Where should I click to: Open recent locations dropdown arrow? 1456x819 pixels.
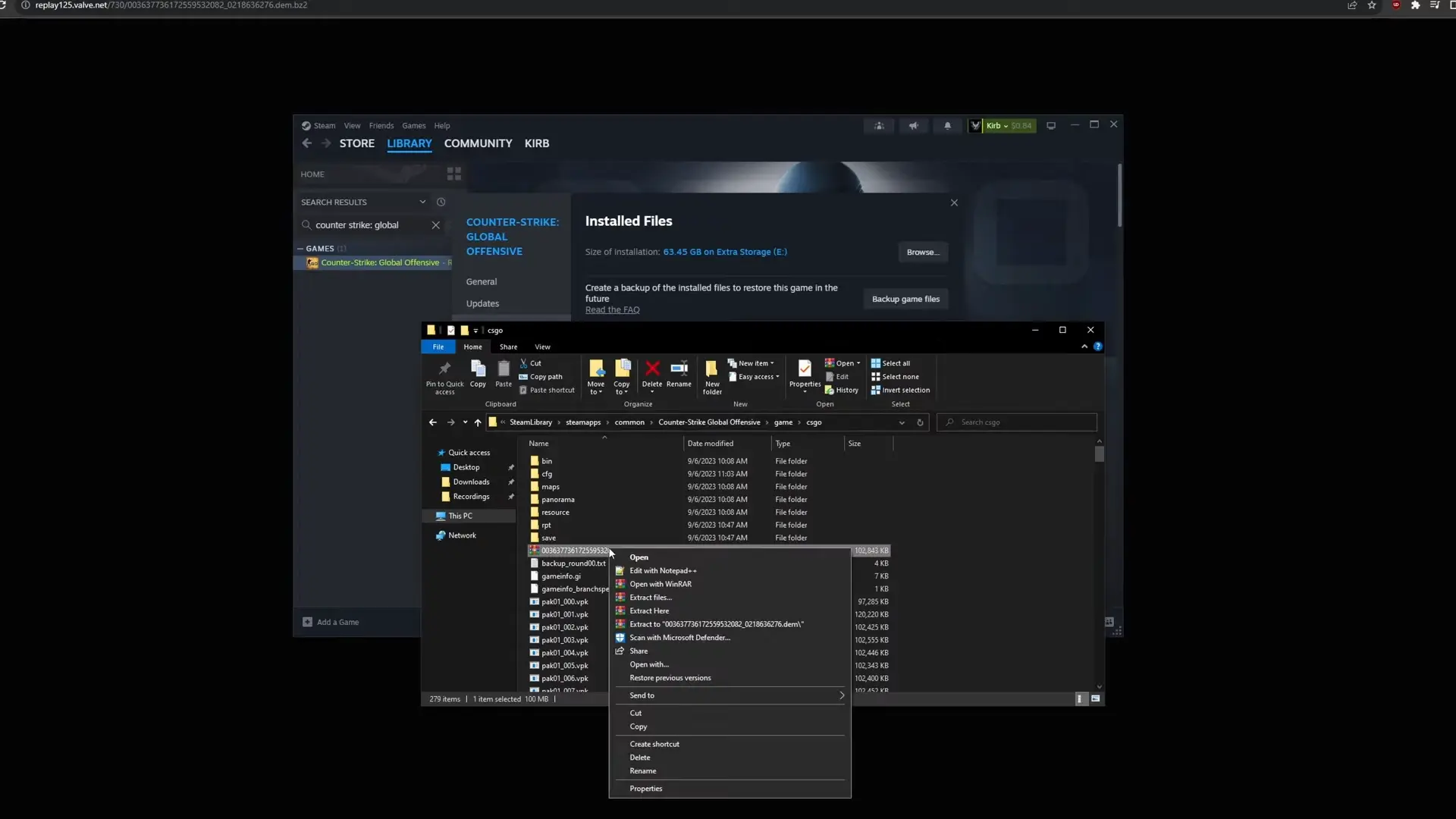[x=465, y=422]
